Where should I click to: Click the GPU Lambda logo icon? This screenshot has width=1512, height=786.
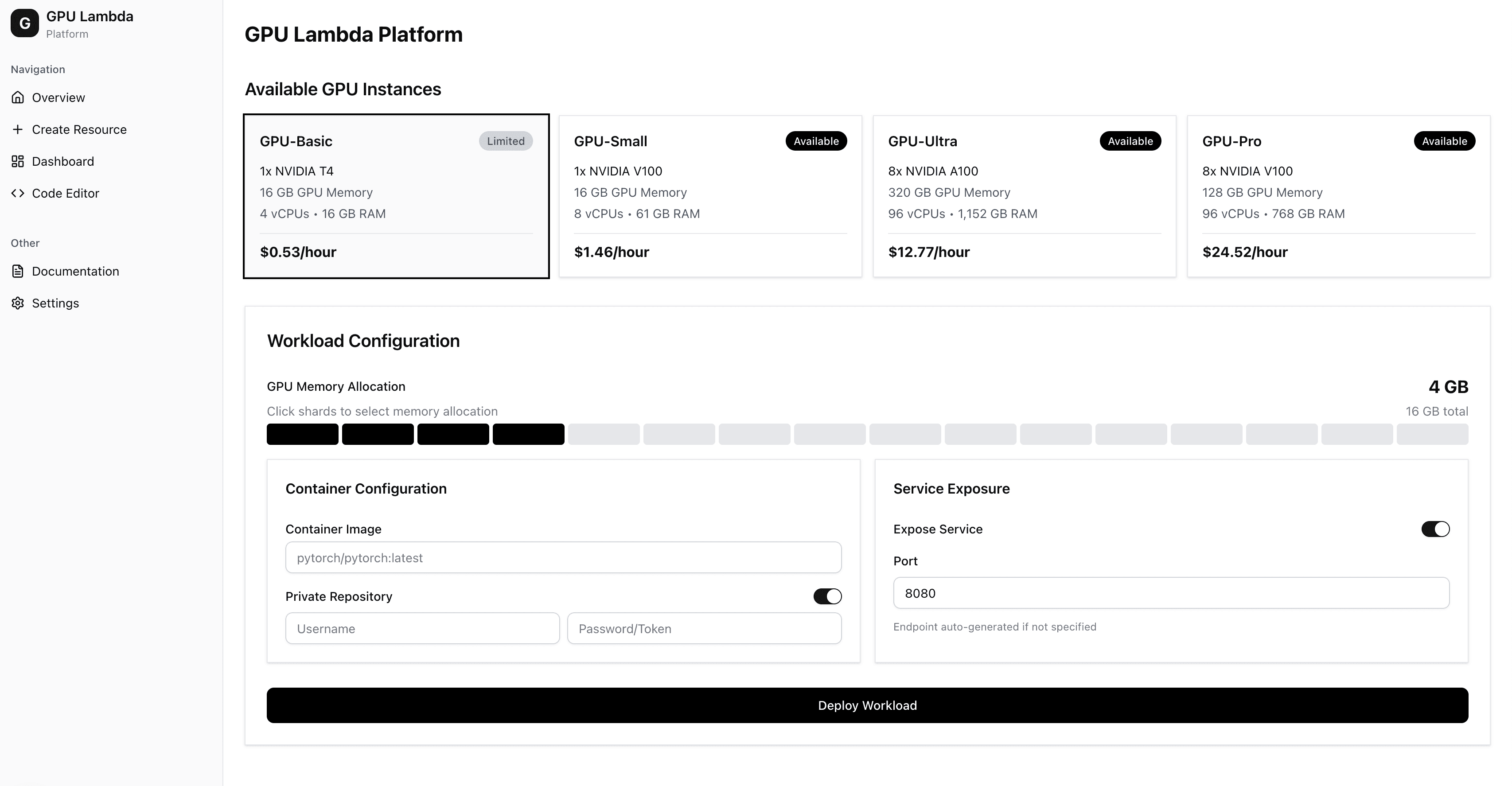pyautogui.click(x=25, y=23)
